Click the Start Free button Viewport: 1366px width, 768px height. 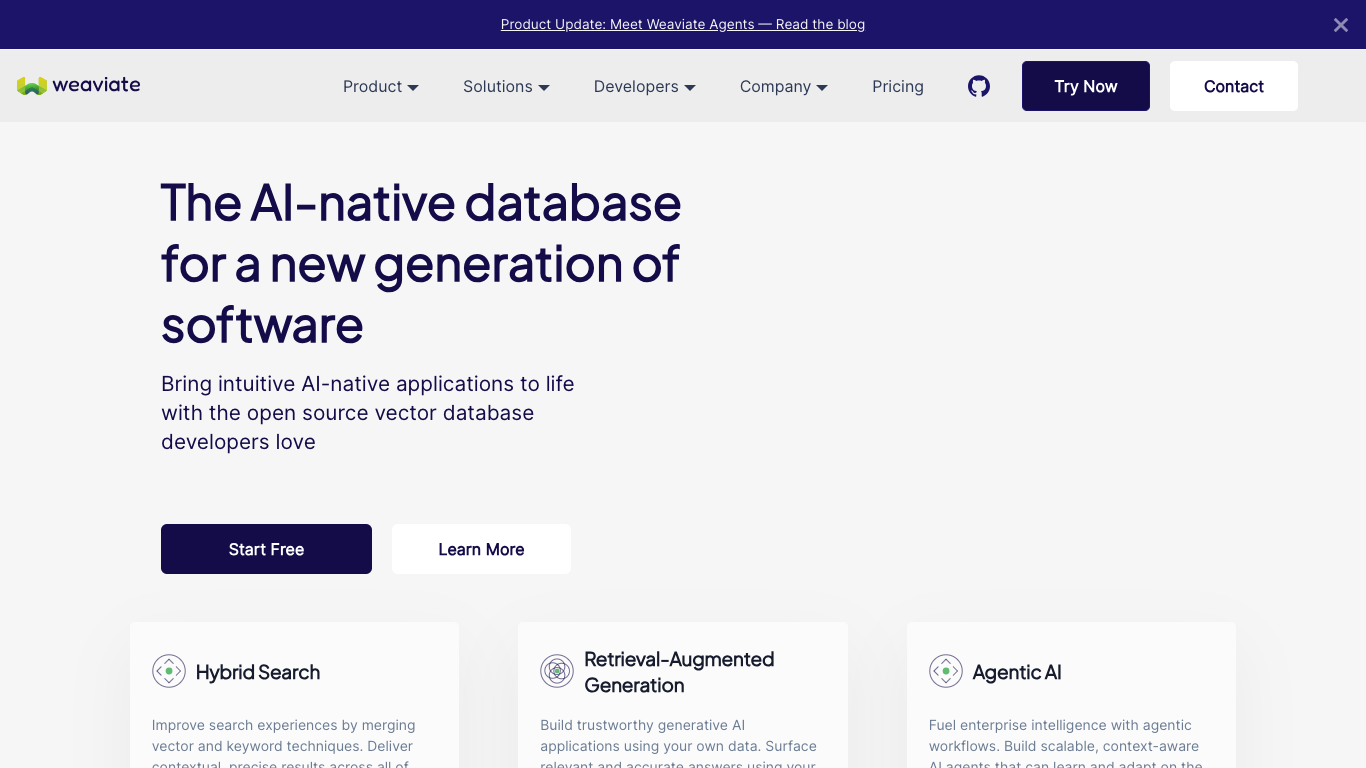pyautogui.click(x=266, y=549)
